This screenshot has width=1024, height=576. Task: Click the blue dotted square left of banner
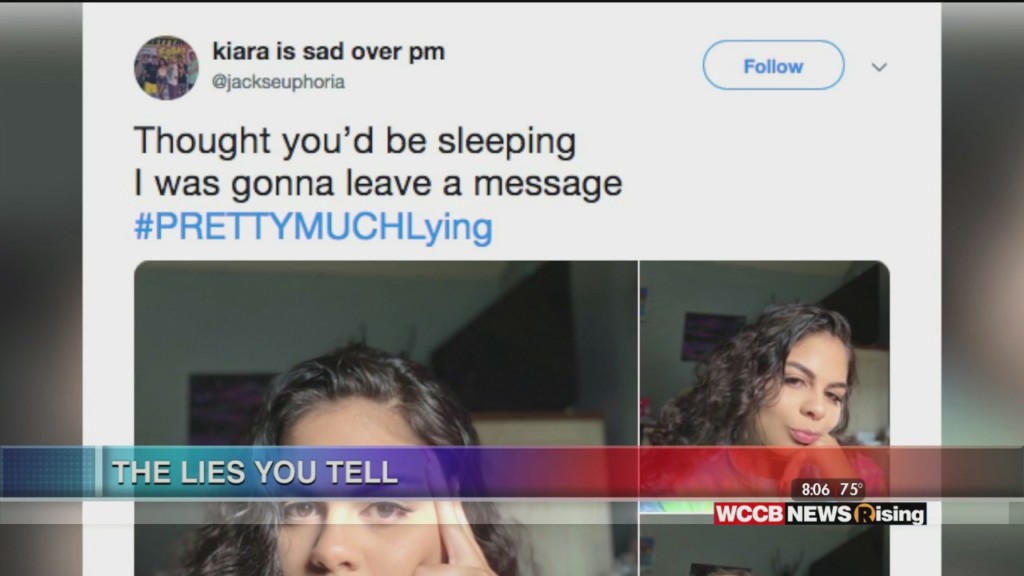(48, 472)
